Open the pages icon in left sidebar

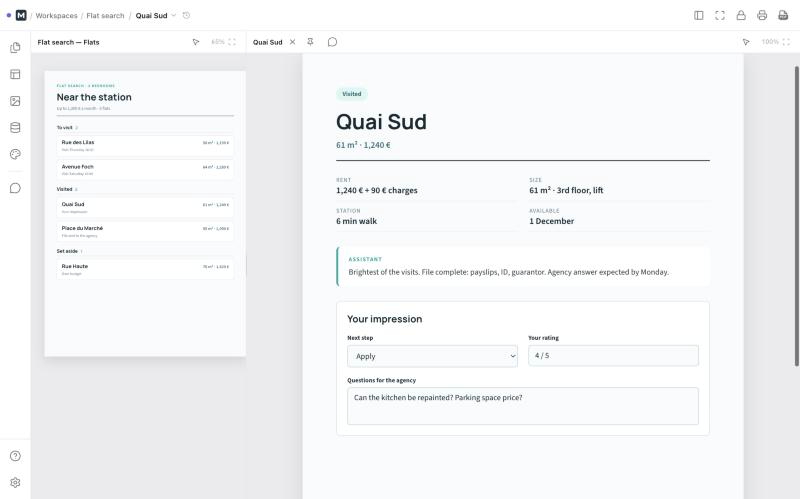(x=15, y=47)
